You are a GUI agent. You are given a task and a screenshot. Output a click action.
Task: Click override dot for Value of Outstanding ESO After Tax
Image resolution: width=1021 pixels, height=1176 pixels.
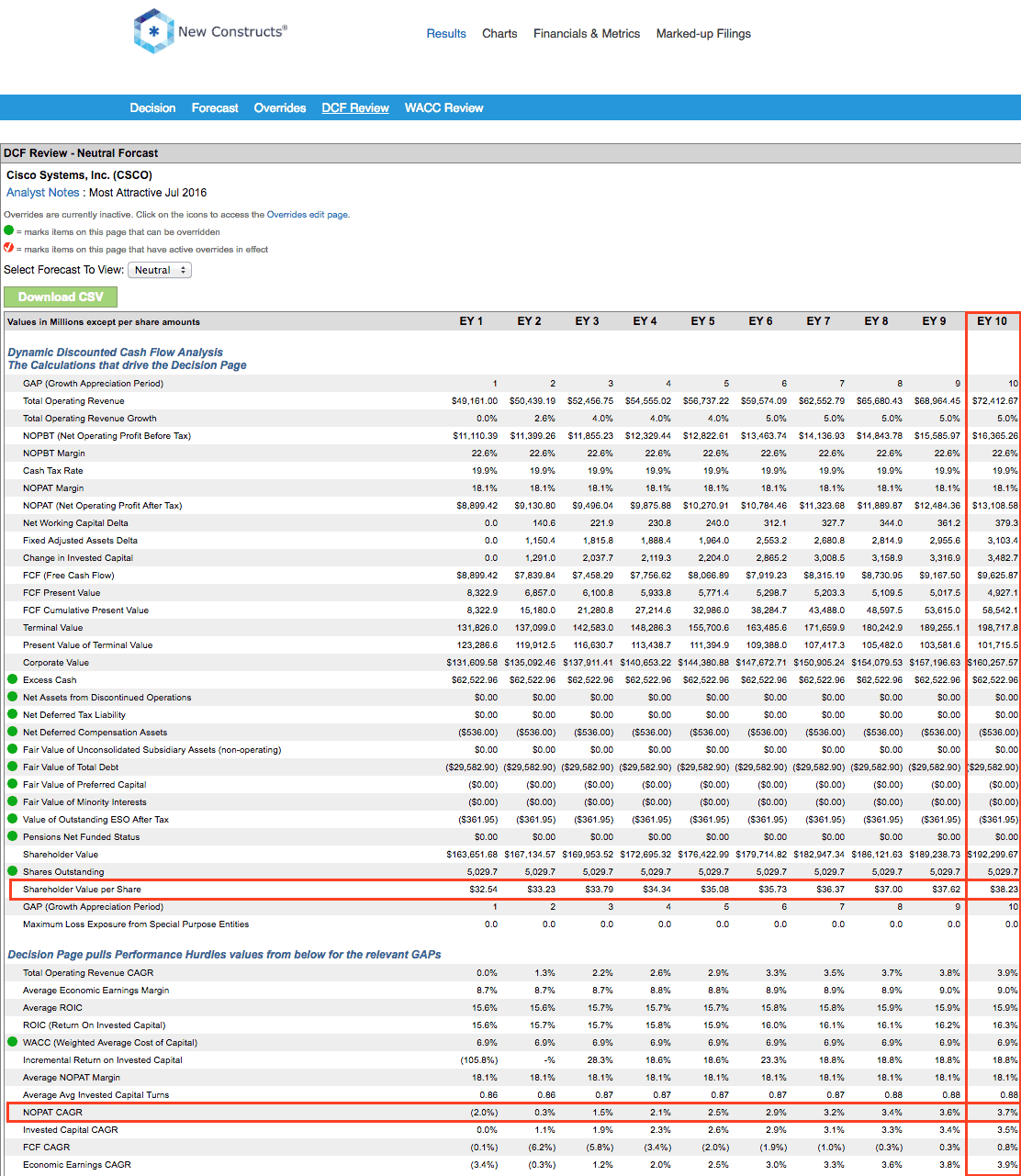[12, 819]
